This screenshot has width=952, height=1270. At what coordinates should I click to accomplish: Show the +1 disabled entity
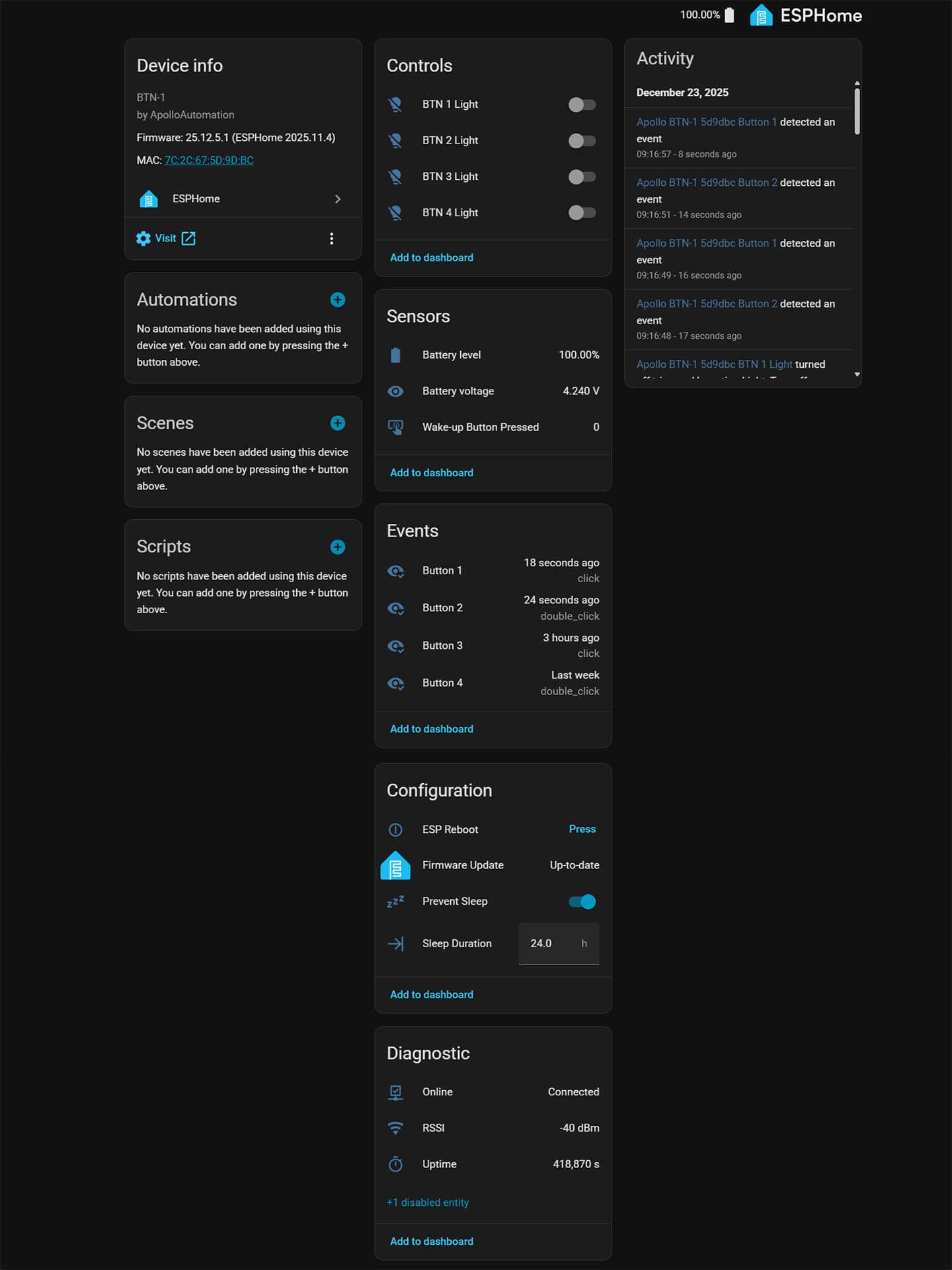[428, 1203]
